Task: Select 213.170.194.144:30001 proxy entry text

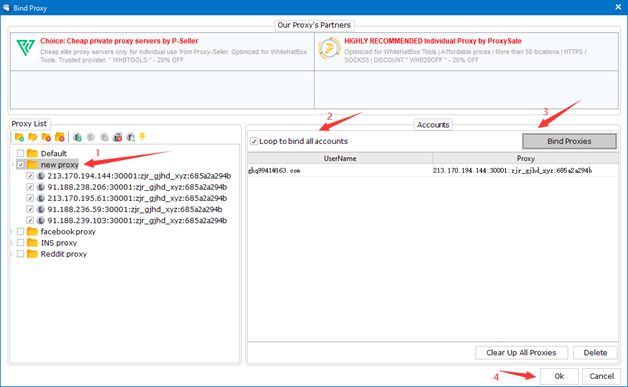Action: coord(139,176)
